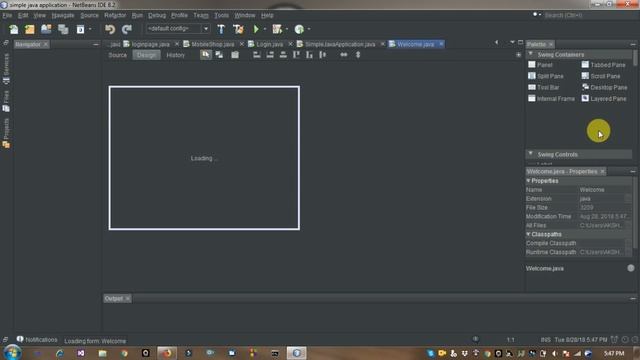The image size is (640, 360).
Task: Click Firefox in the taskbar
Action: coord(167,353)
